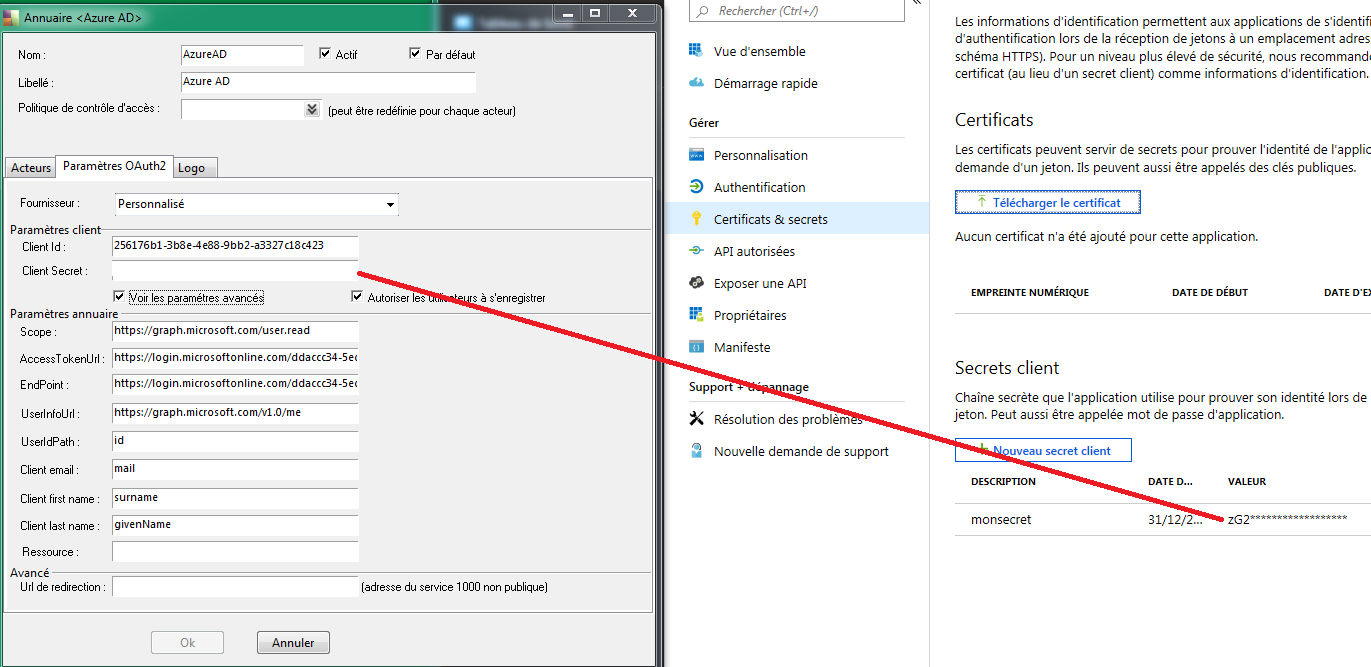Toggle the Par défaut checkbox
The width and height of the screenshot is (1371, 667).
(x=415, y=54)
